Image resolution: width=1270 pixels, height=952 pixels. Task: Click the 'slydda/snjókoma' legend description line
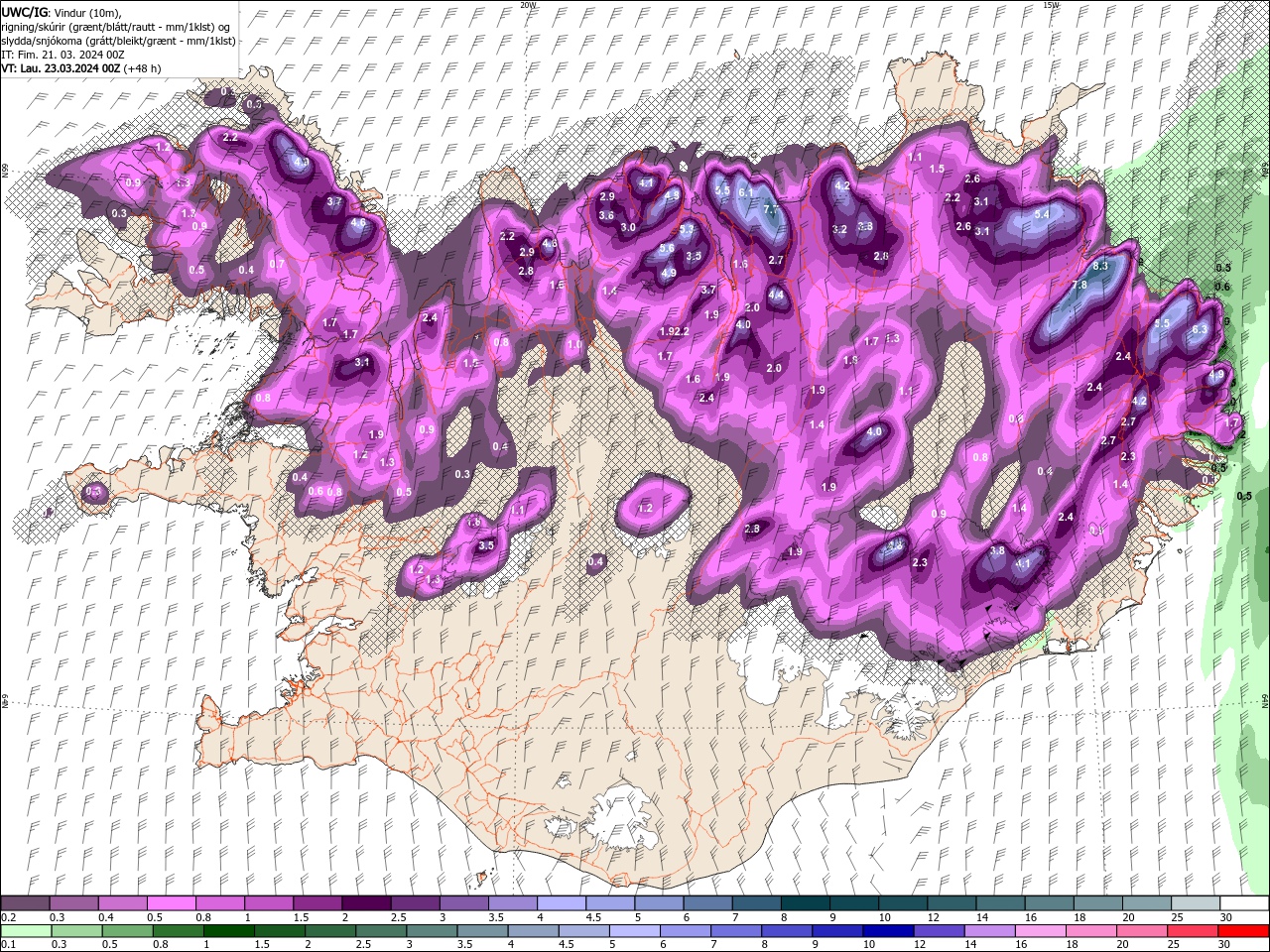[118, 40]
